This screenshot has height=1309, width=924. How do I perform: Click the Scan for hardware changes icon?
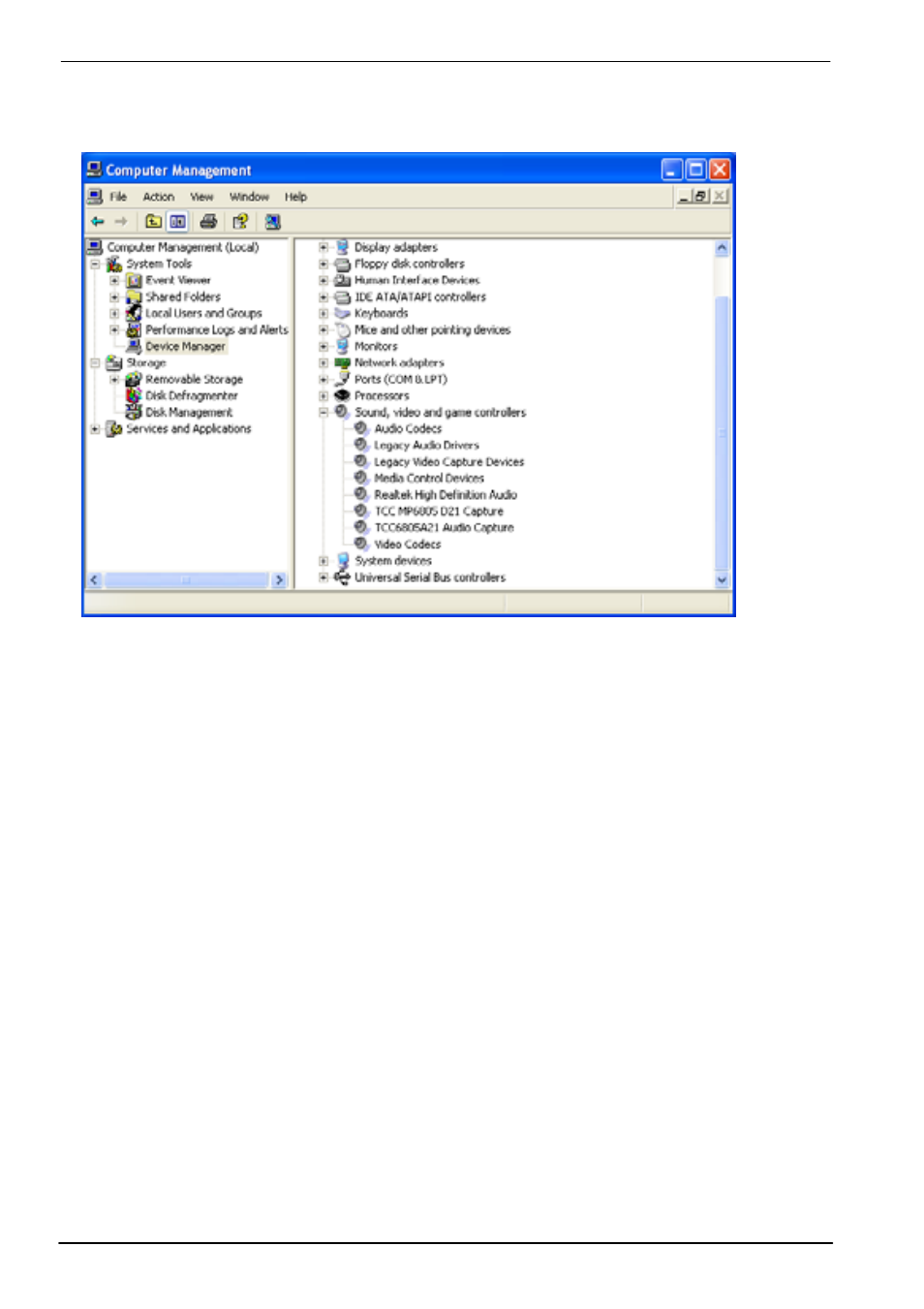pyautogui.click(x=273, y=222)
